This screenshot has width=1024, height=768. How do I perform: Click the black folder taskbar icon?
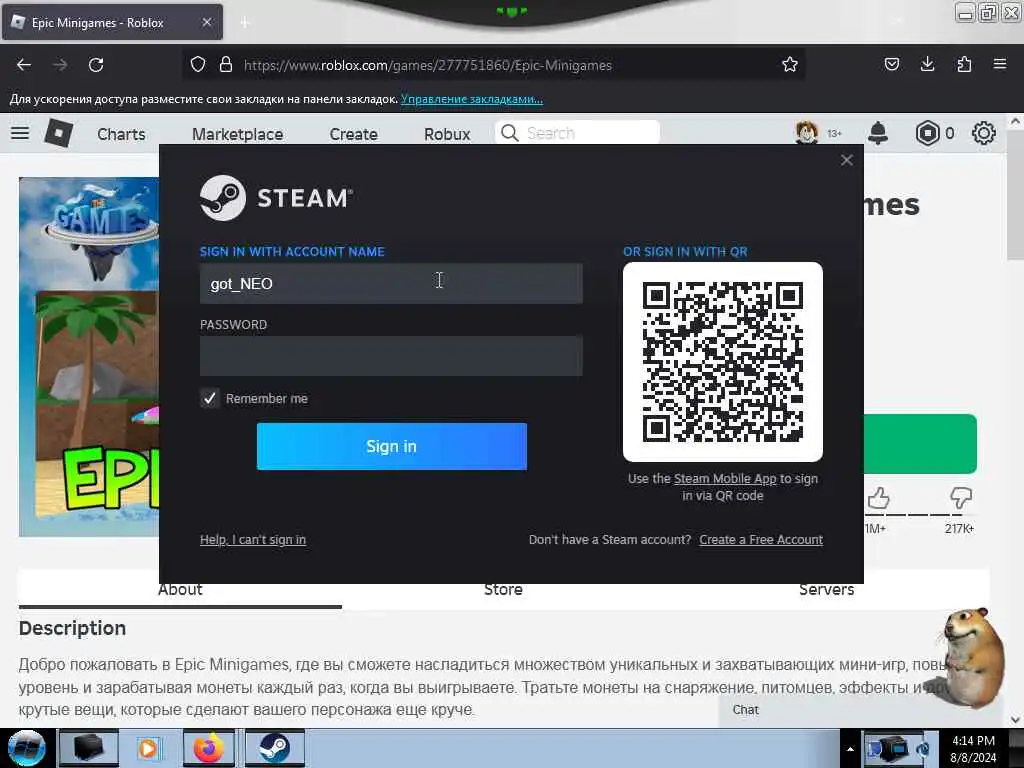[88, 748]
